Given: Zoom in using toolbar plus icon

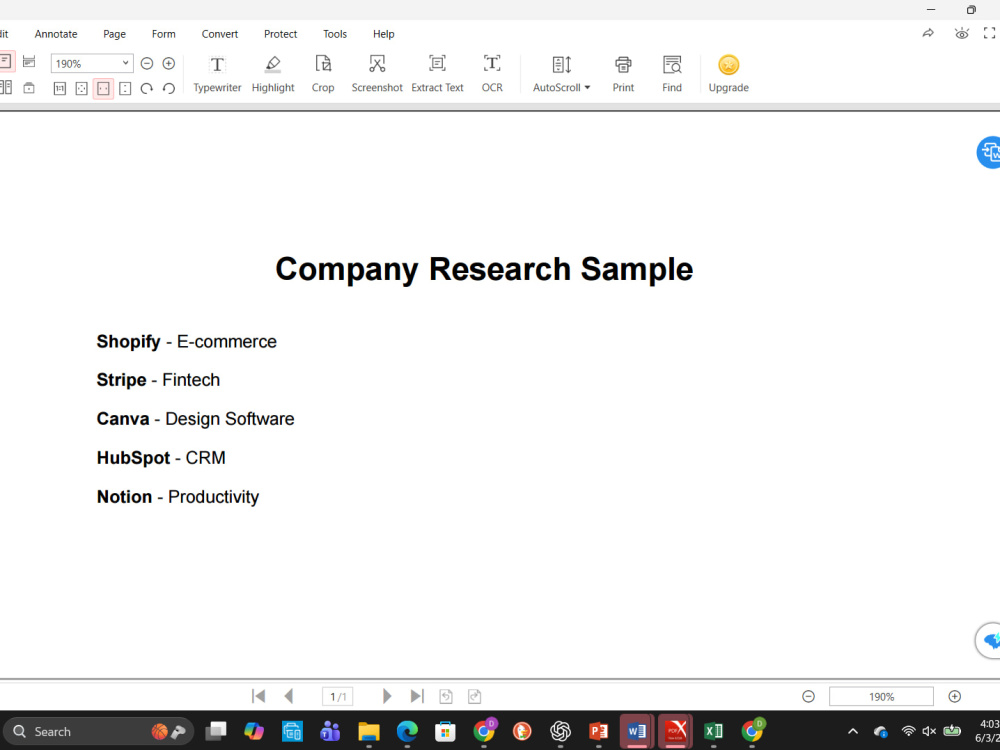Looking at the screenshot, I should coord(168,63).
